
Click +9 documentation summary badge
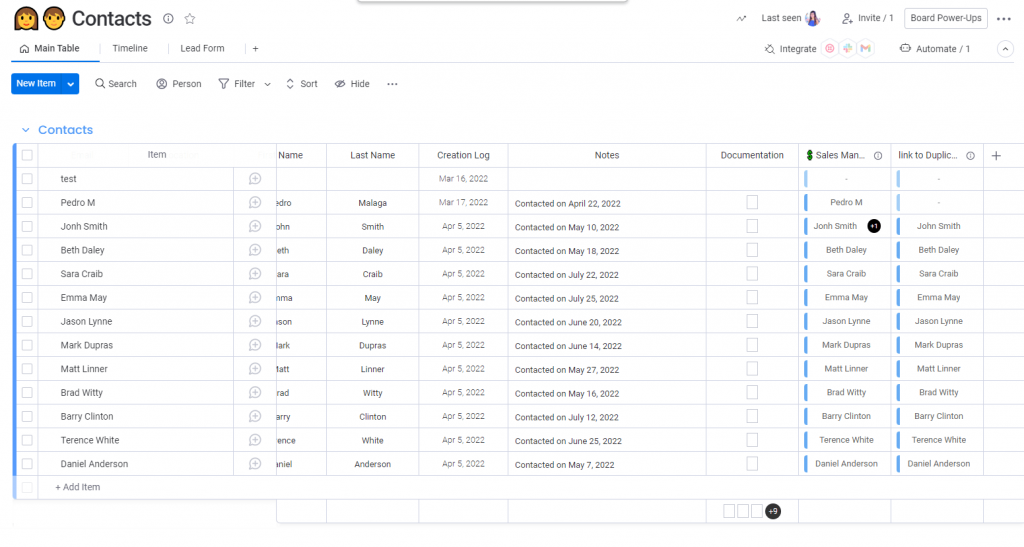point(773,511)
